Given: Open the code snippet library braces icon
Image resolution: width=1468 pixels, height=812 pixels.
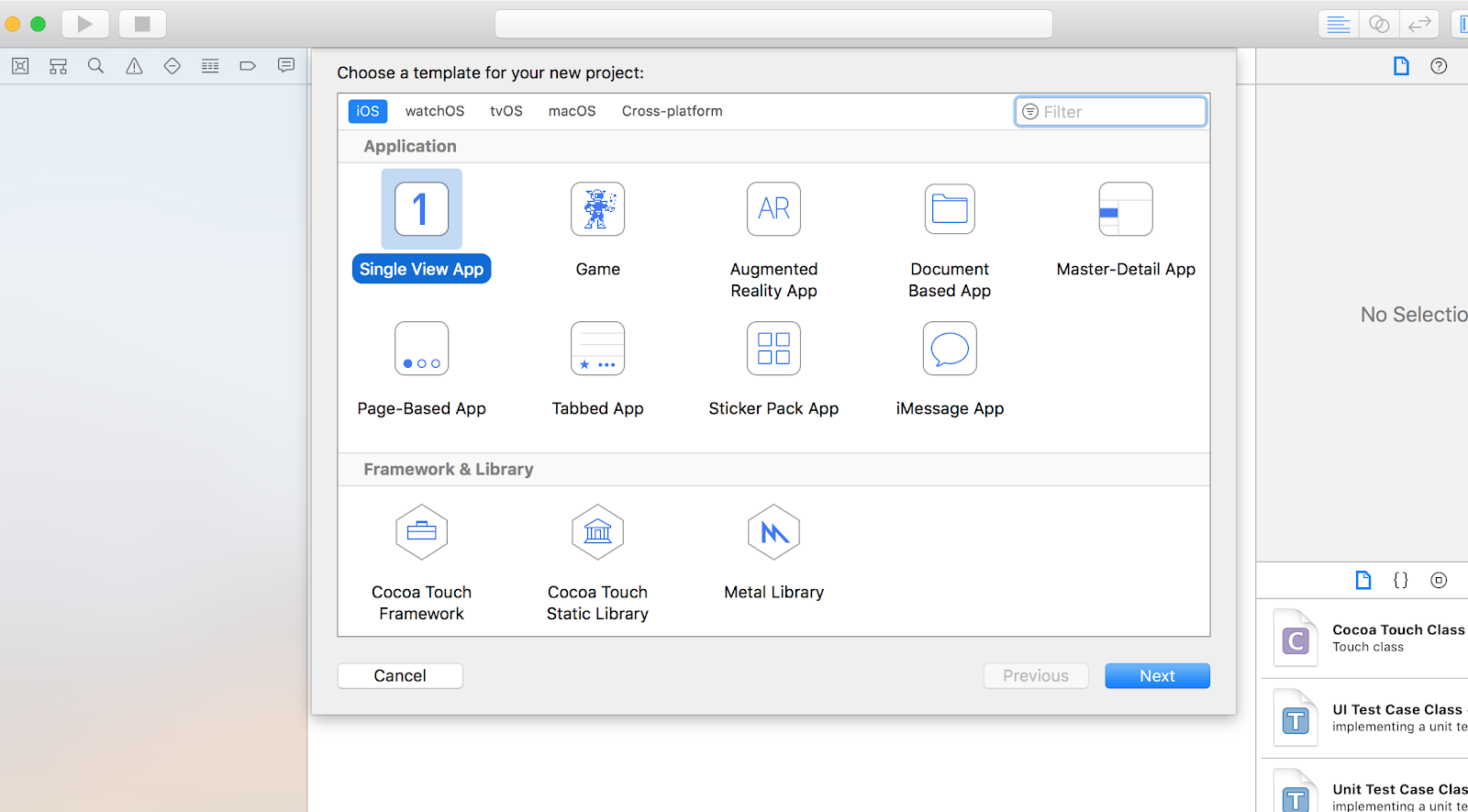Looking at the screenshot, I should click(x=1401, y=580).
